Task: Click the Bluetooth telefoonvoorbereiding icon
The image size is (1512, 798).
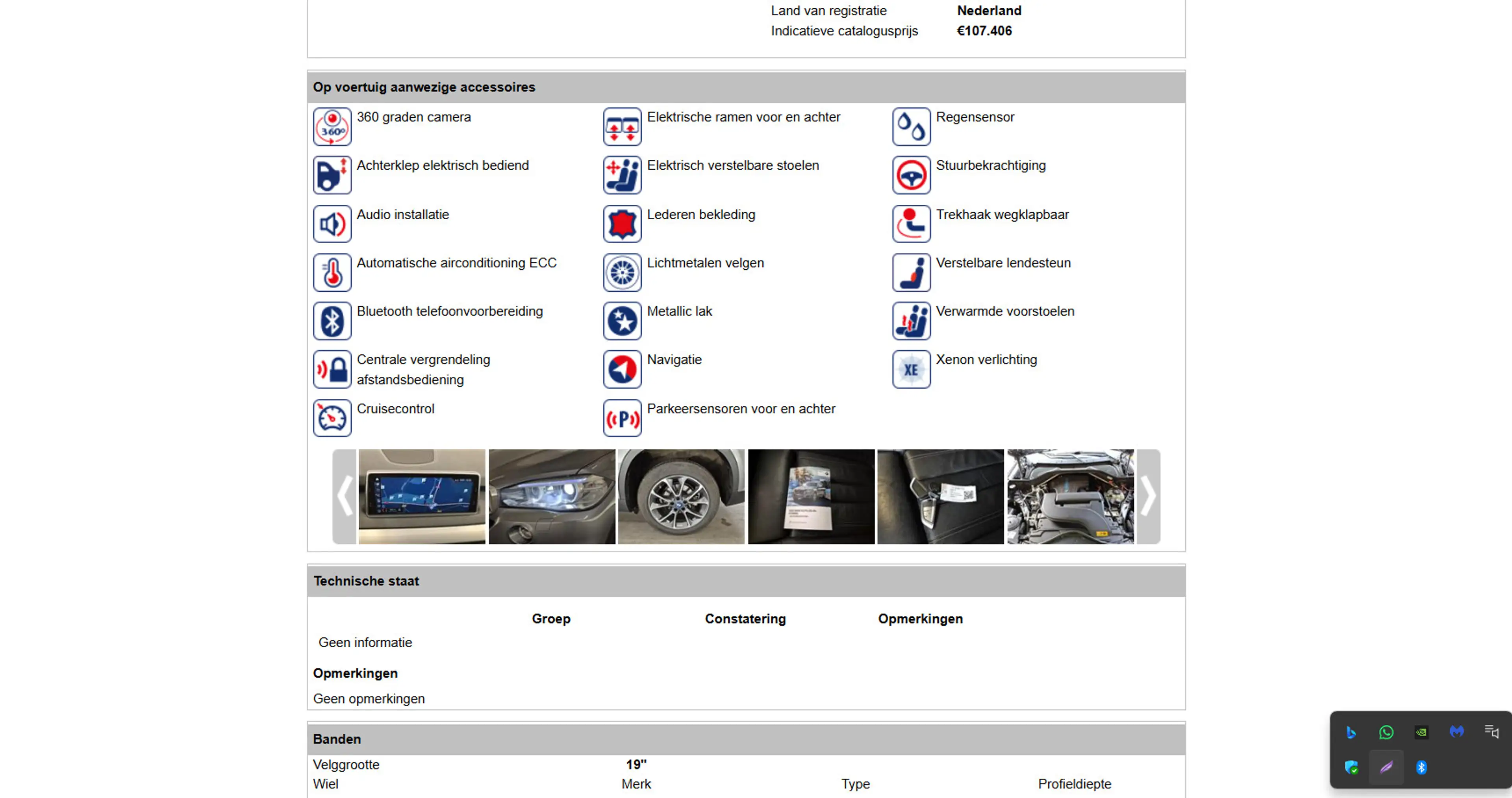Action: point(332,321)
